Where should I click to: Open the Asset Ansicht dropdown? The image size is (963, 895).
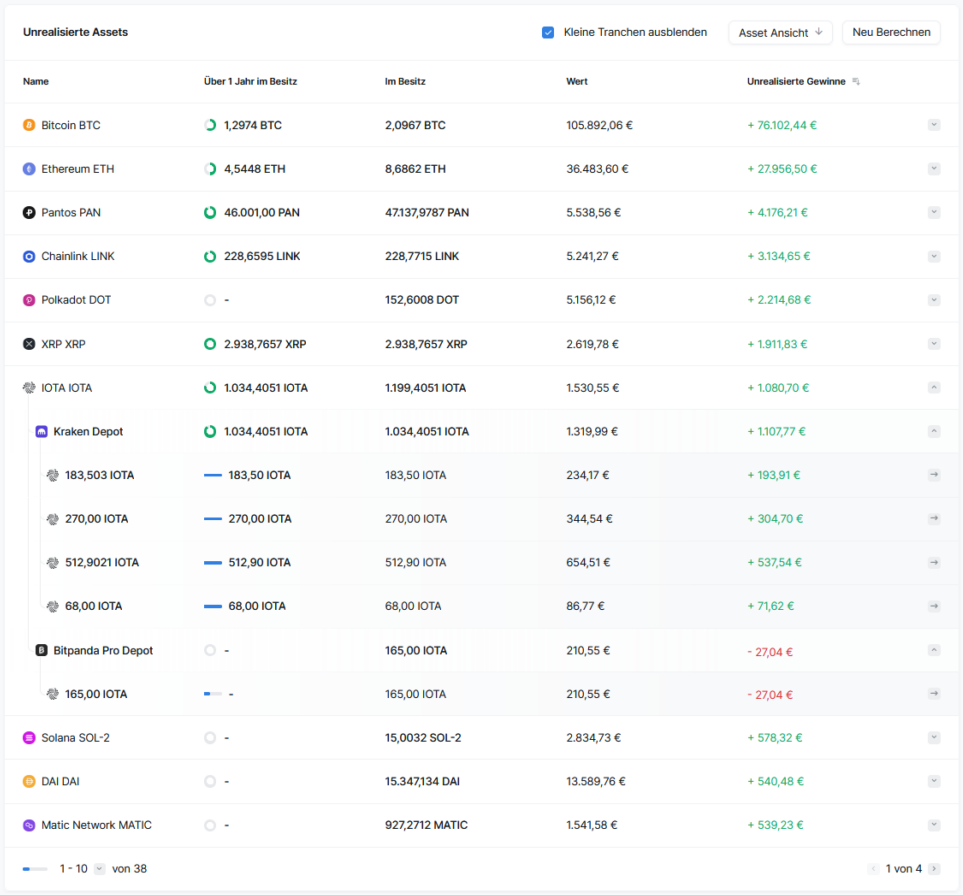pyautogui.click(x=780, y=33)
